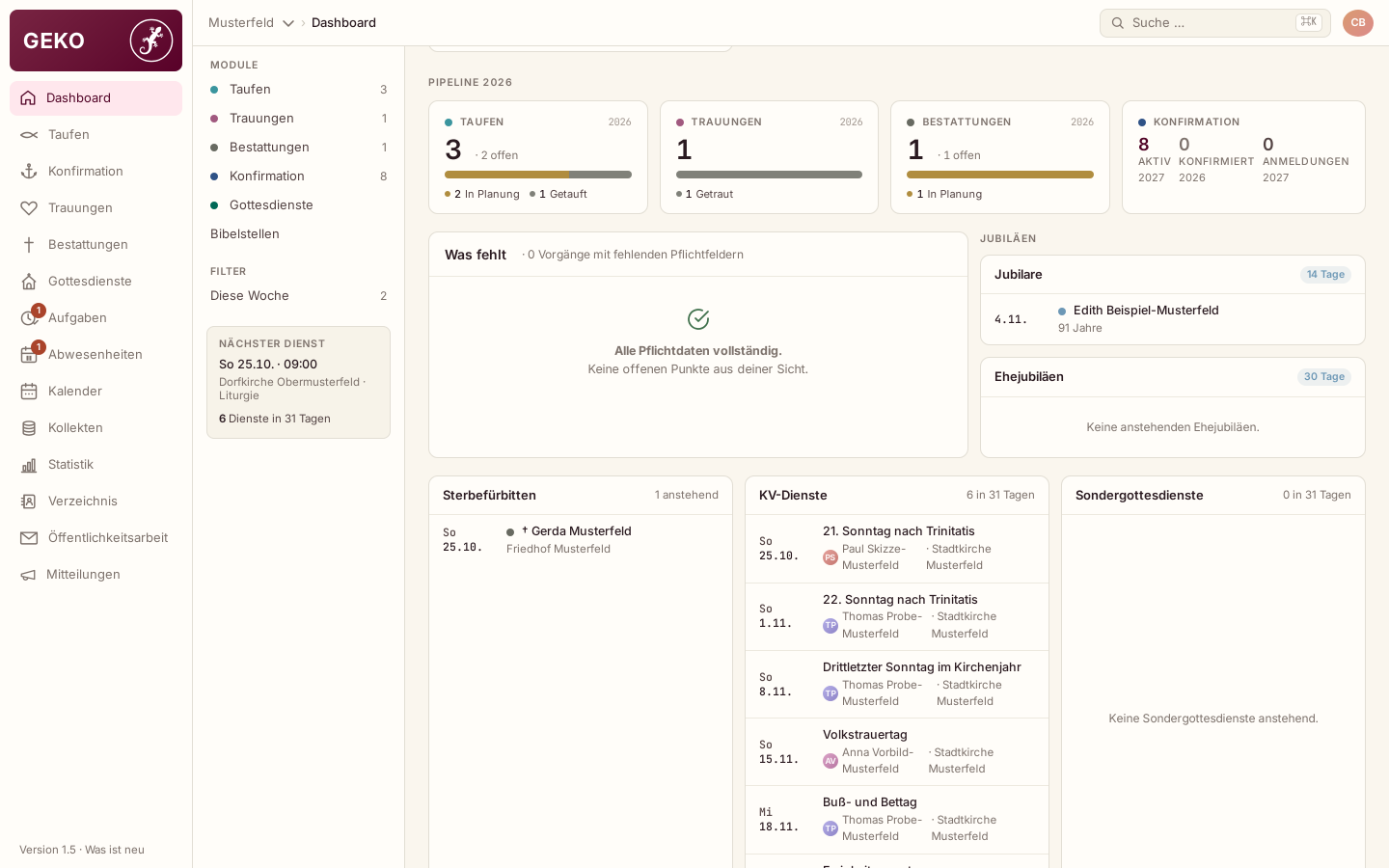The height and width of the screenshot is (868, 1389).
Task: Focus the Suche search field
Action: tap(1215, 23)
